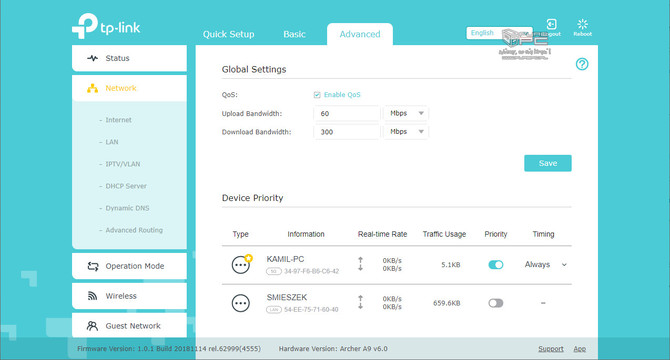Open the Support link
This screenshot has width=670, height=360.
point(551,349)
